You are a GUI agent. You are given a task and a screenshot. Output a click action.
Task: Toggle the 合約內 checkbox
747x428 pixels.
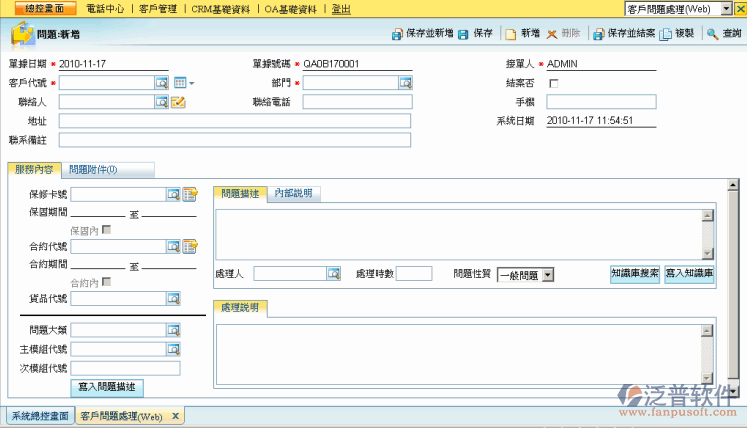pyautogui.click(x=107, y=282)
